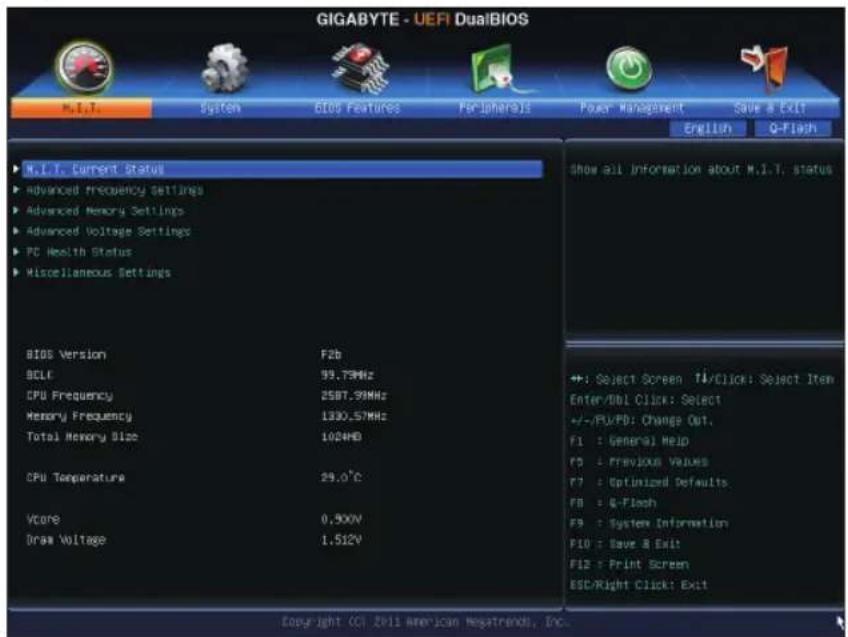The width and height of the screenshot is (848, 637).
Task: Click the help text about M.I.T. status
Action: point(701,170)
